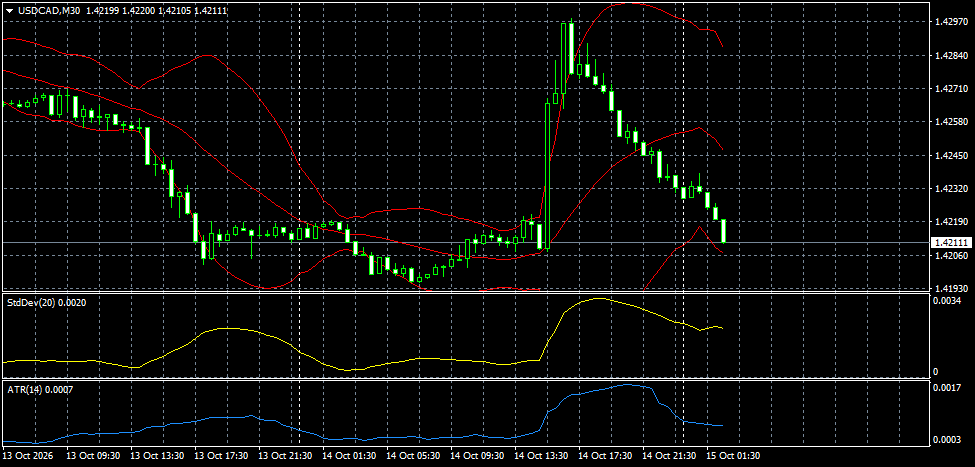The width and height of the screenshot is (975, 467).
Task: Click the 14 Oct 13:30 time label
Action: point(540,456)
